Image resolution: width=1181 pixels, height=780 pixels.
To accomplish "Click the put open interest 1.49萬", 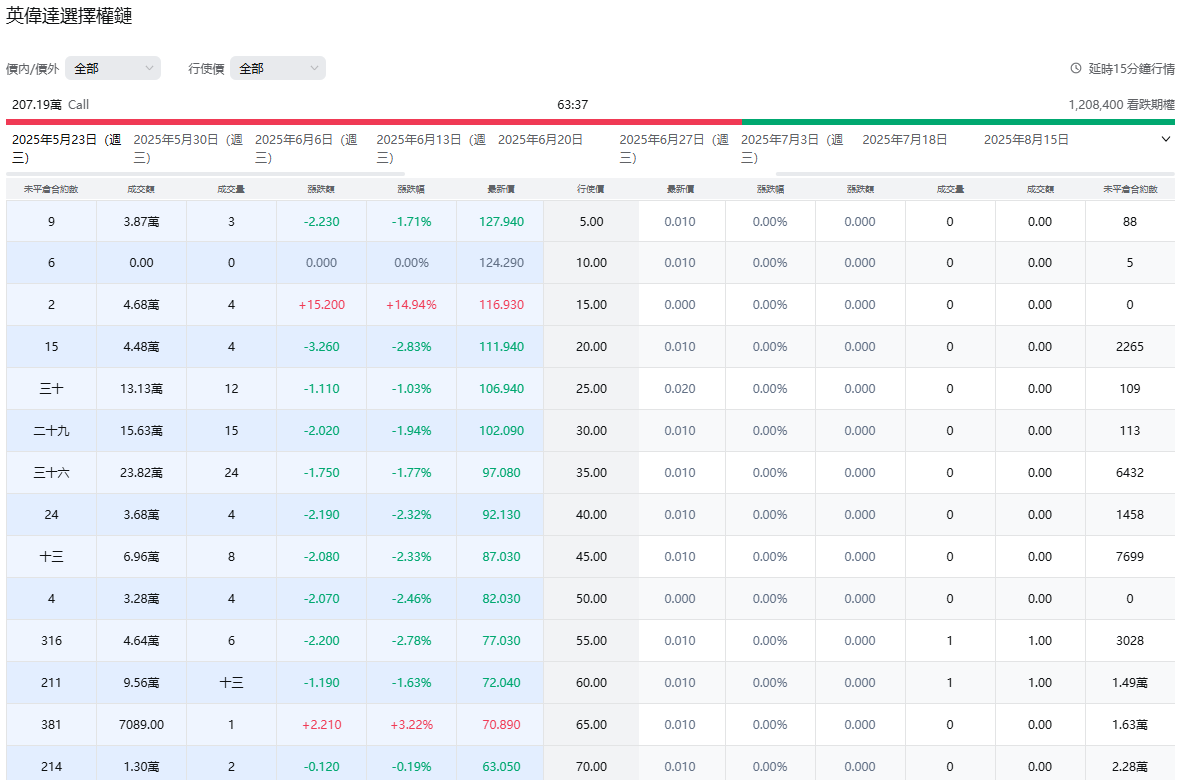I will 1130,683.
